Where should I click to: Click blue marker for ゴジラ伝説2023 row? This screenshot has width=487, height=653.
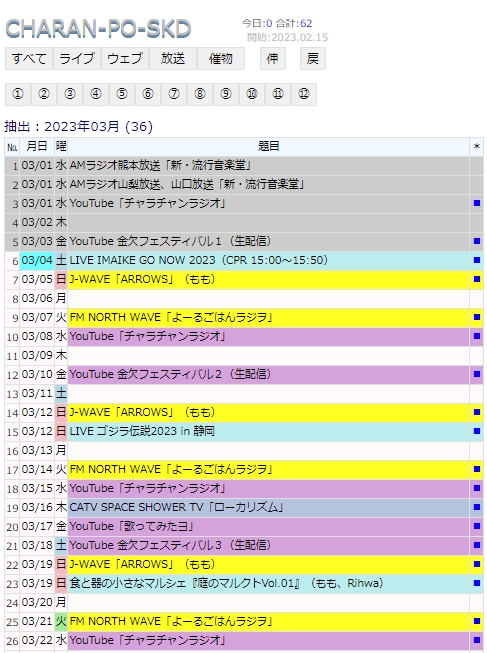tap(477, 431)
